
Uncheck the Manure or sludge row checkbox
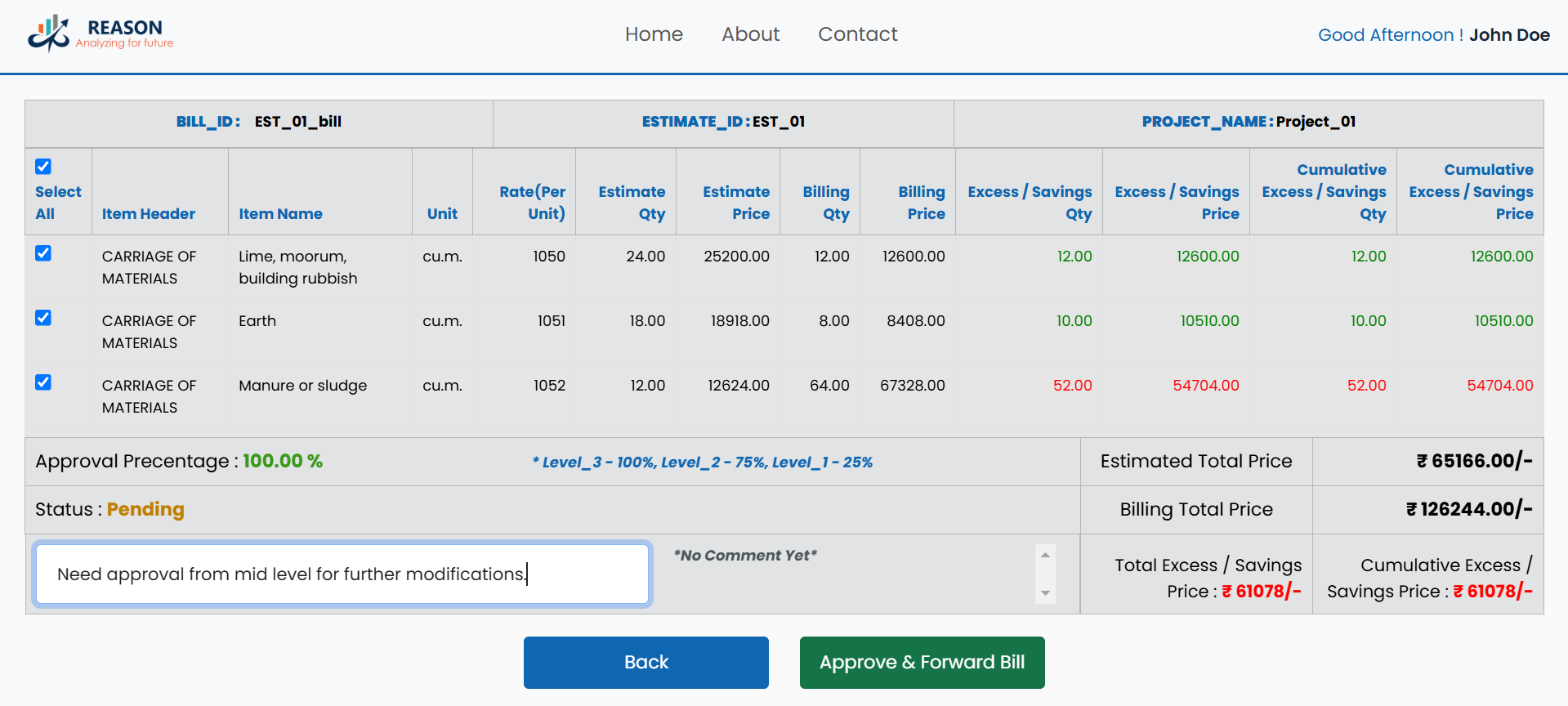[43, 382]
